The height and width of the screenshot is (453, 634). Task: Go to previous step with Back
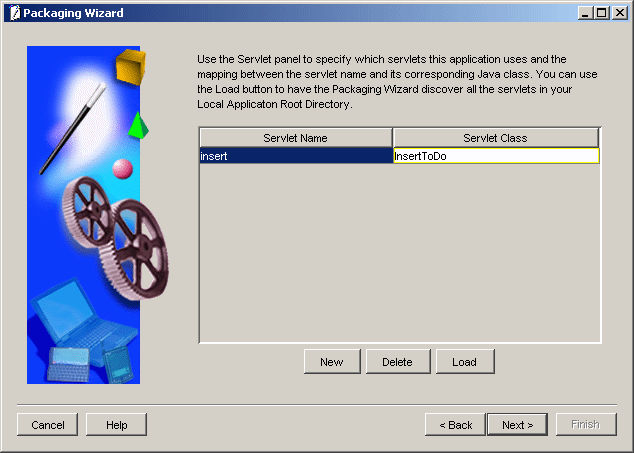click(455, 425)
